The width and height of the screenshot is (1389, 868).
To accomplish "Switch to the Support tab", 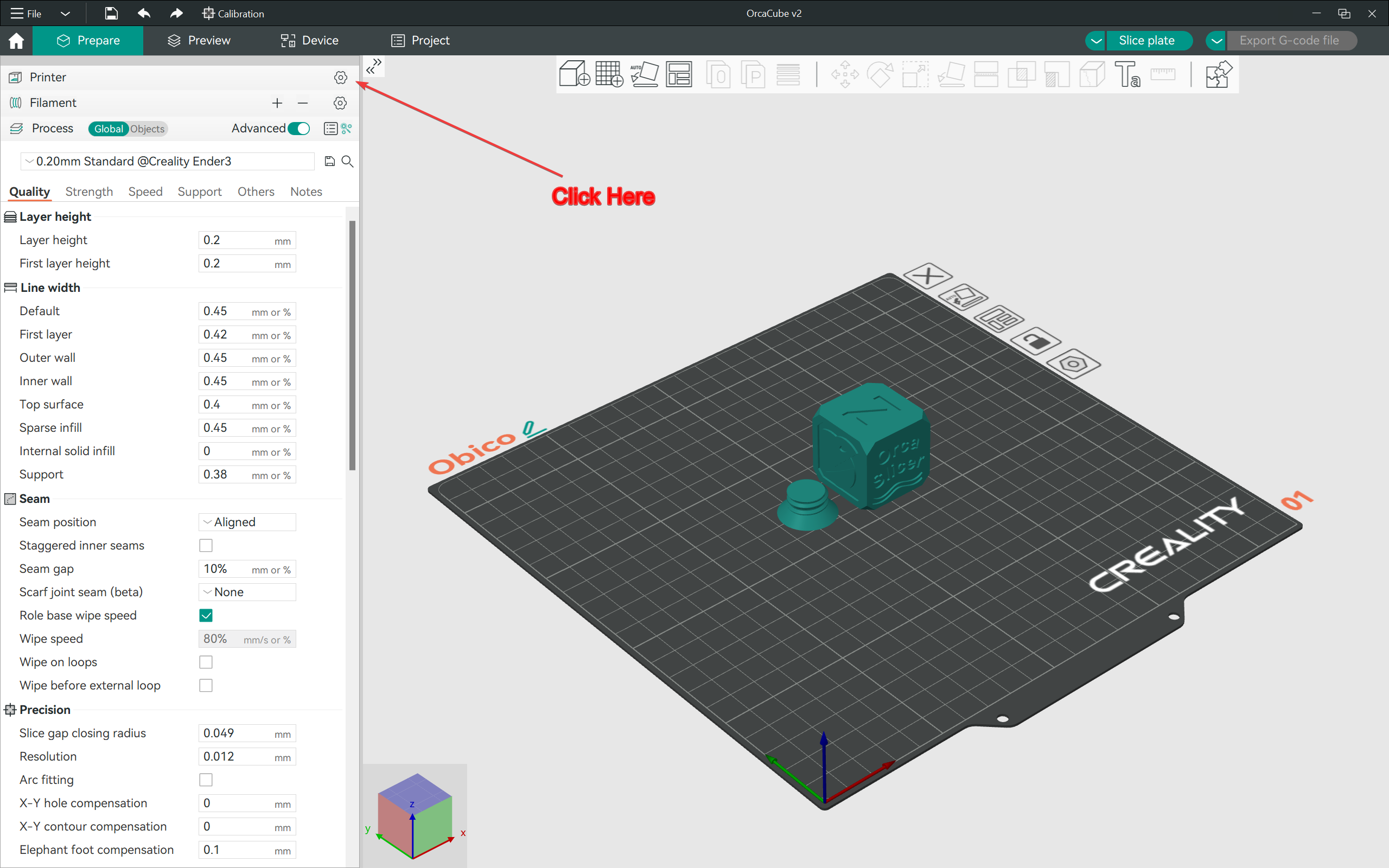I will tap(198, 191).
